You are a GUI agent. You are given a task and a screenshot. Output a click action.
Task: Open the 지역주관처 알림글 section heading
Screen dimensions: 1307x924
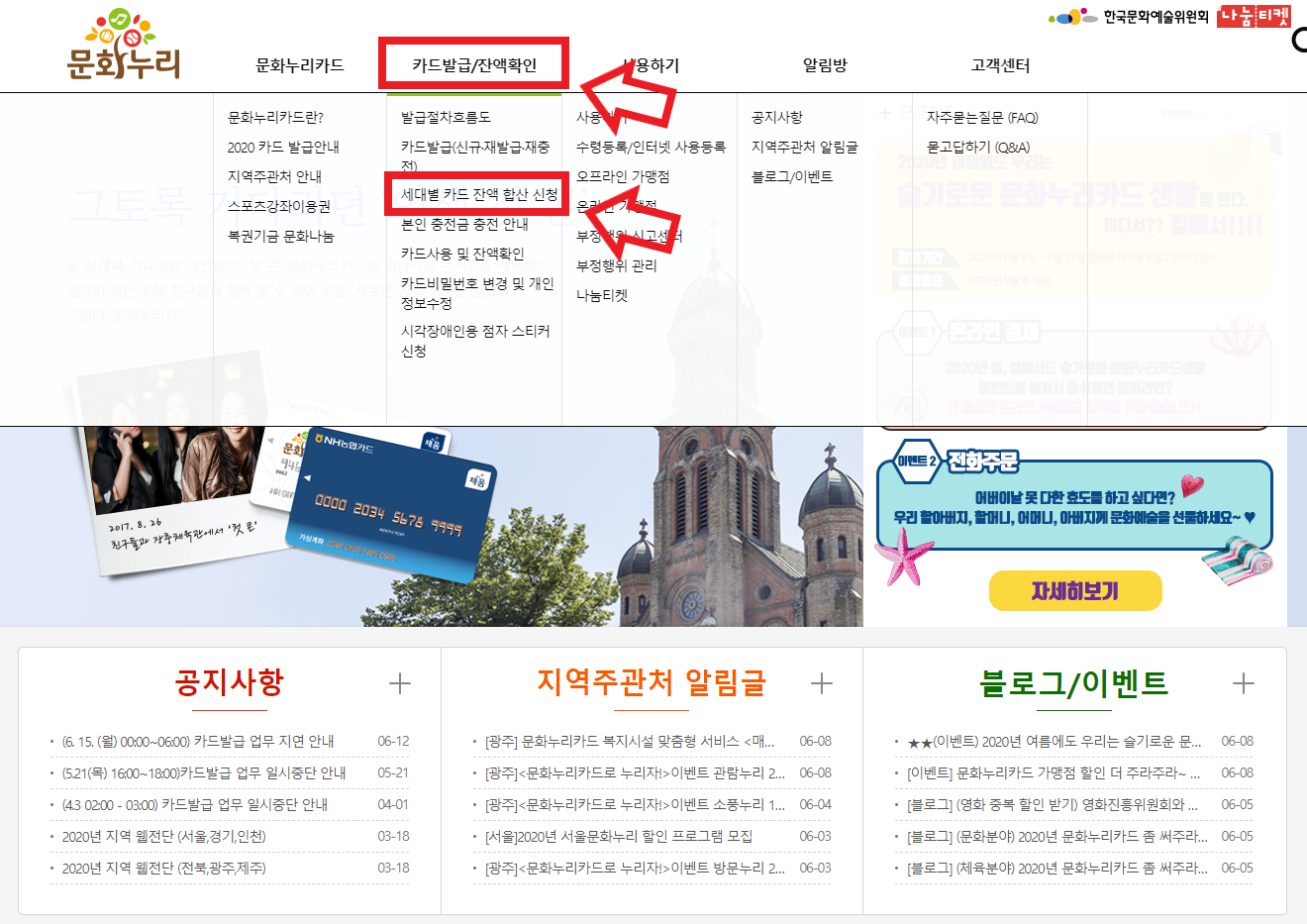coord(652,682)
